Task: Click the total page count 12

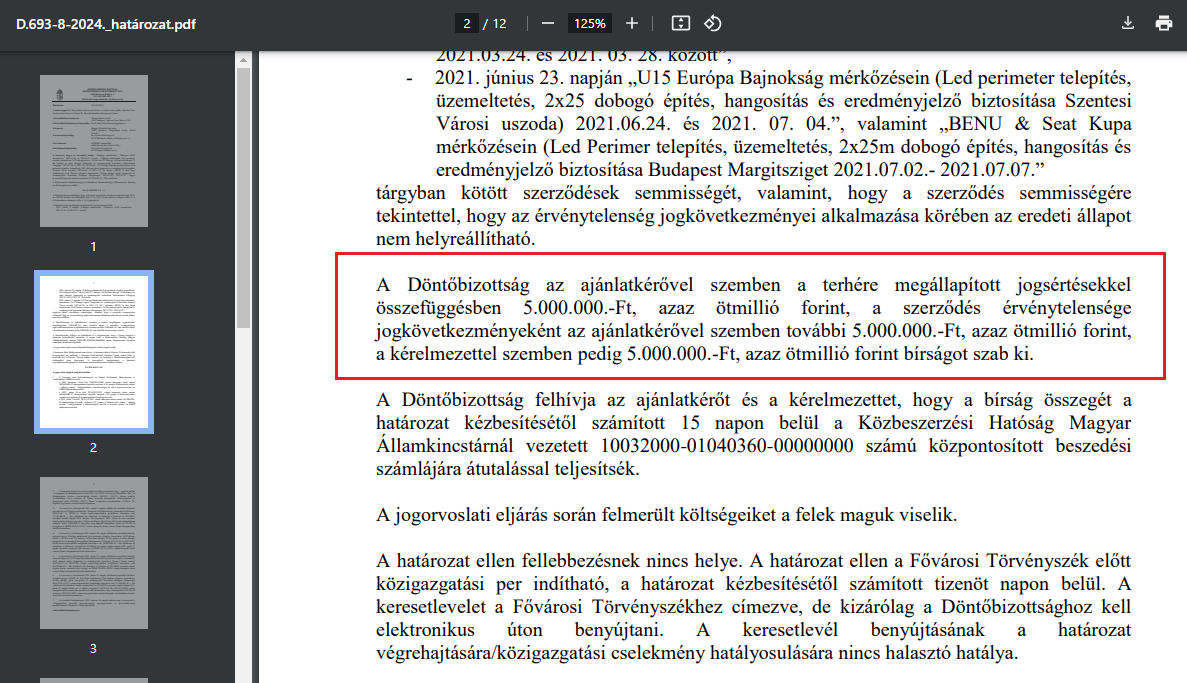Action: tap(500, 23)
